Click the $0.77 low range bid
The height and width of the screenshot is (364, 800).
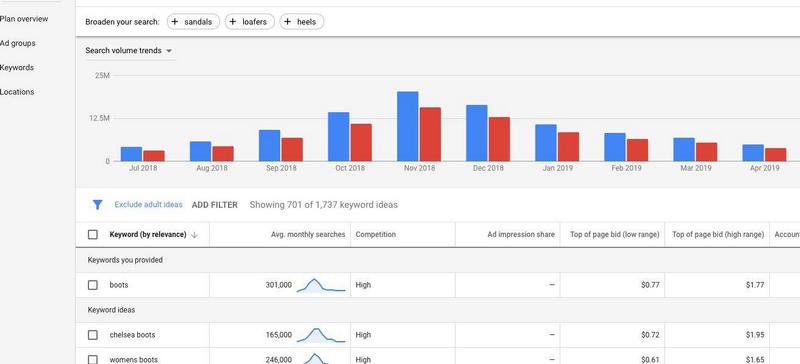coord(650,285)
